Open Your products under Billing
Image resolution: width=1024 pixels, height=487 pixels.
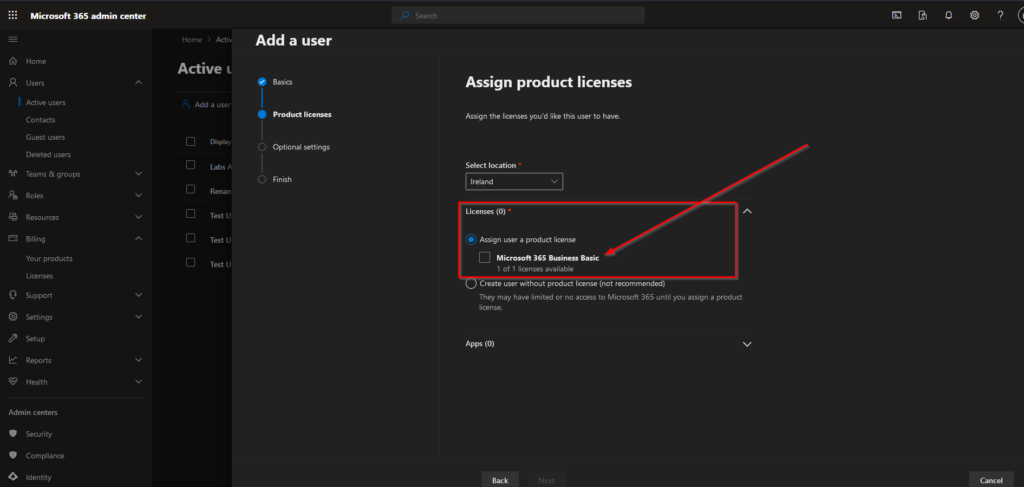pyautogui.click(x=49, y=259)
